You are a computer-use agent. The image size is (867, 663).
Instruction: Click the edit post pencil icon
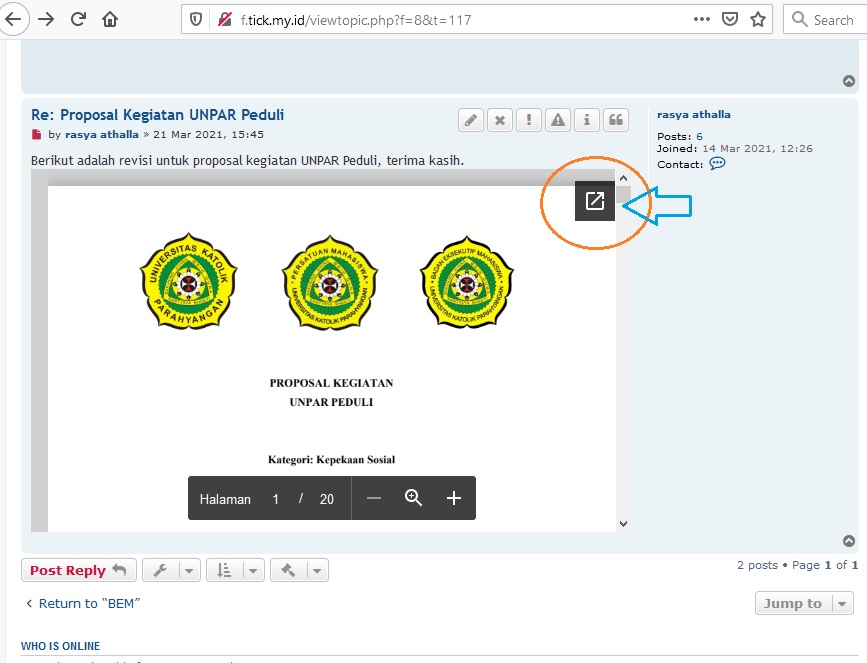click(x=471, y=120)
